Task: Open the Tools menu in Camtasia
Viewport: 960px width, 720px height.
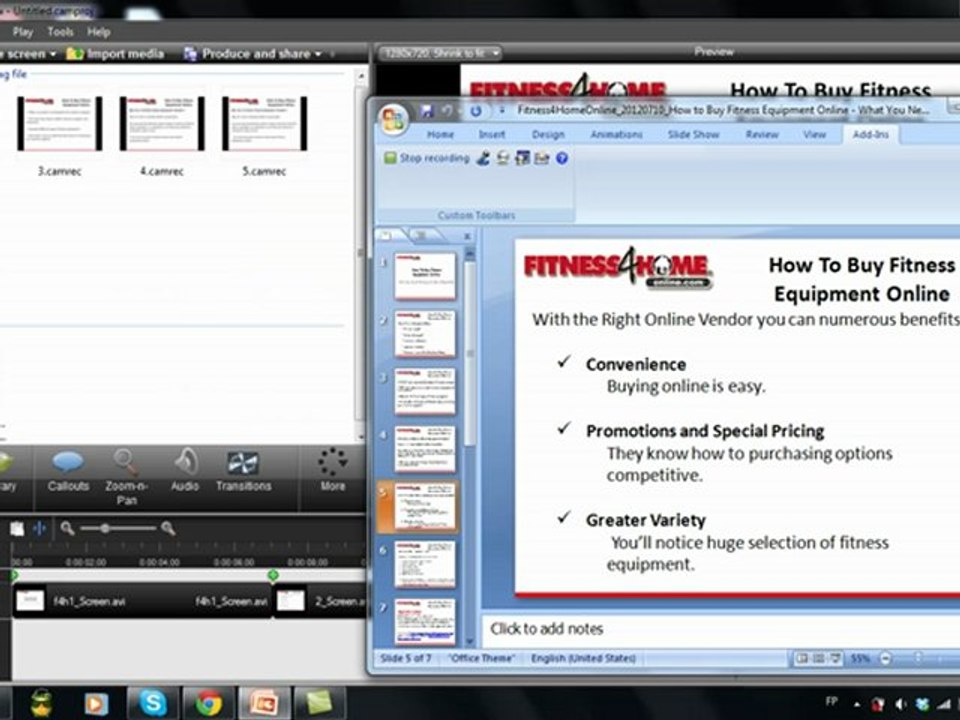Action: pyautogui.click(x=60, y=32)
